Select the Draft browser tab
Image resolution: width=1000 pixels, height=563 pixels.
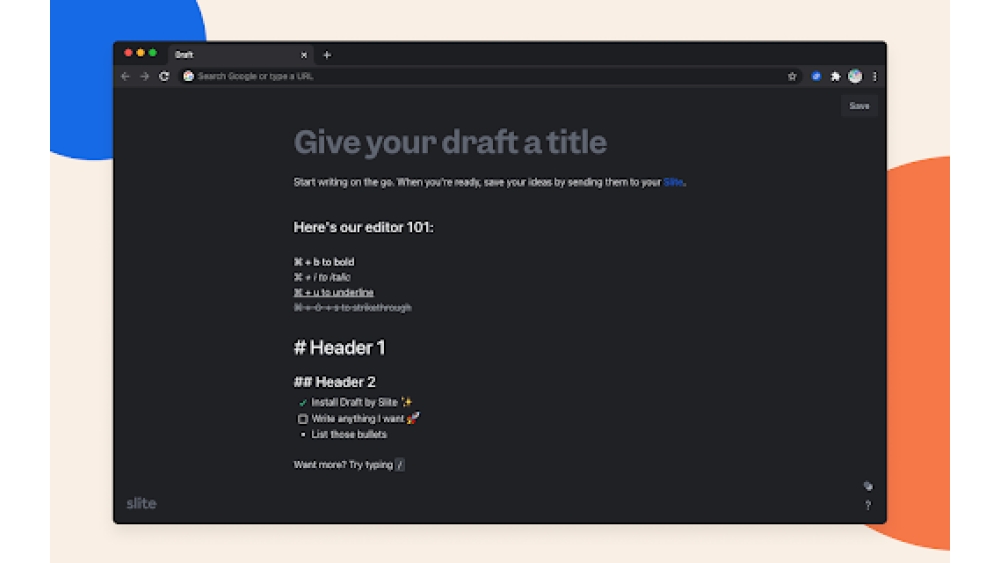point(239,55)
